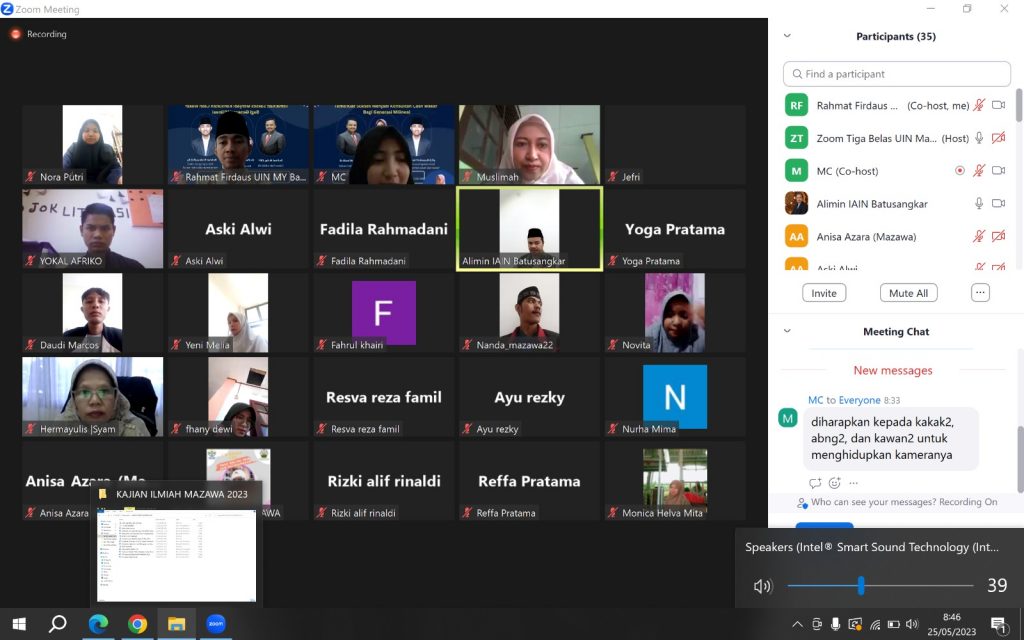Click the Find a participant search field
Image resolution: width=1024 pixels, height=640 pixels.
[897, 74]
